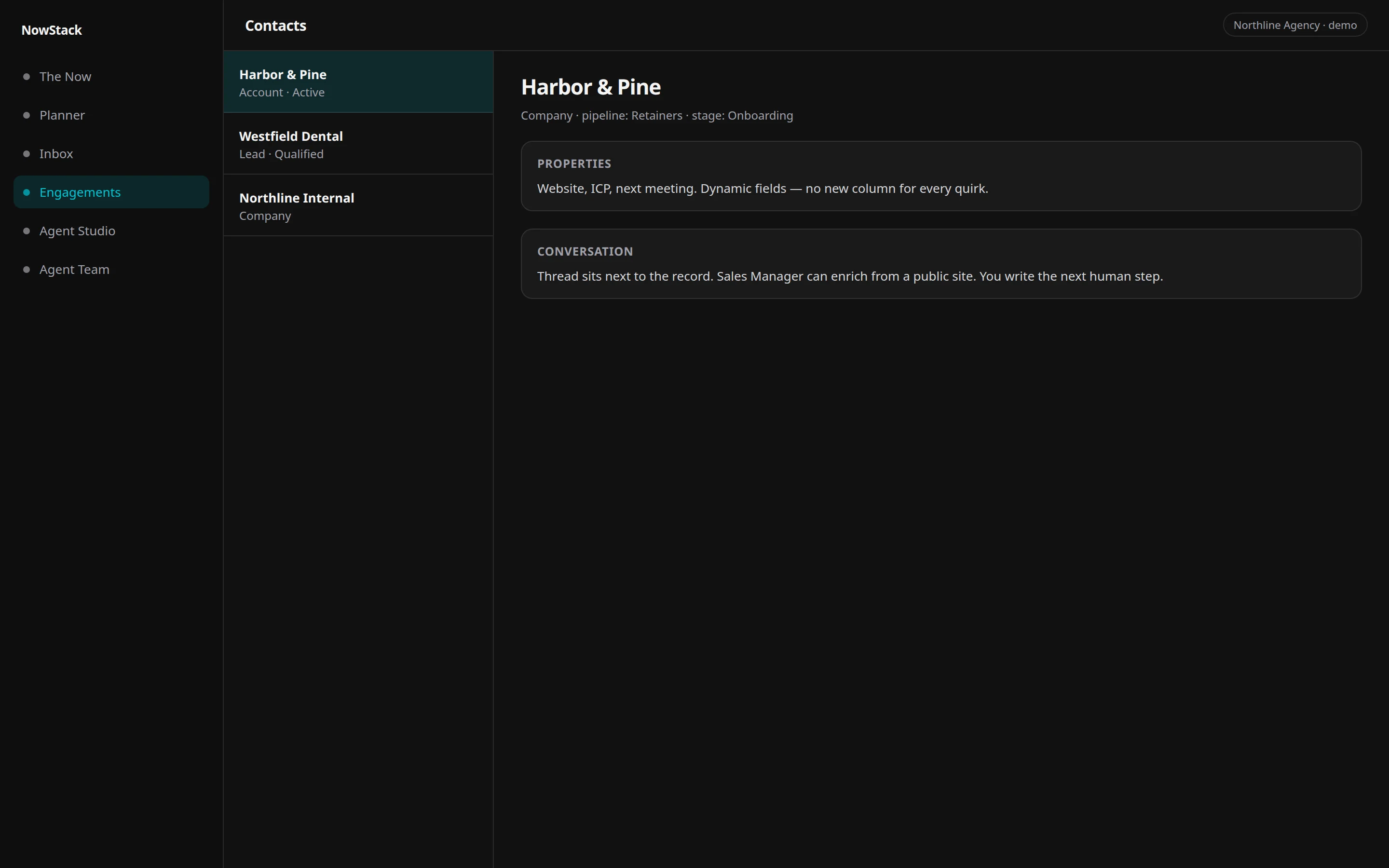Screen dimensions: 1389x868
Task: Click the bullet dot beside The Now
Action: click(x=27, y=76)
